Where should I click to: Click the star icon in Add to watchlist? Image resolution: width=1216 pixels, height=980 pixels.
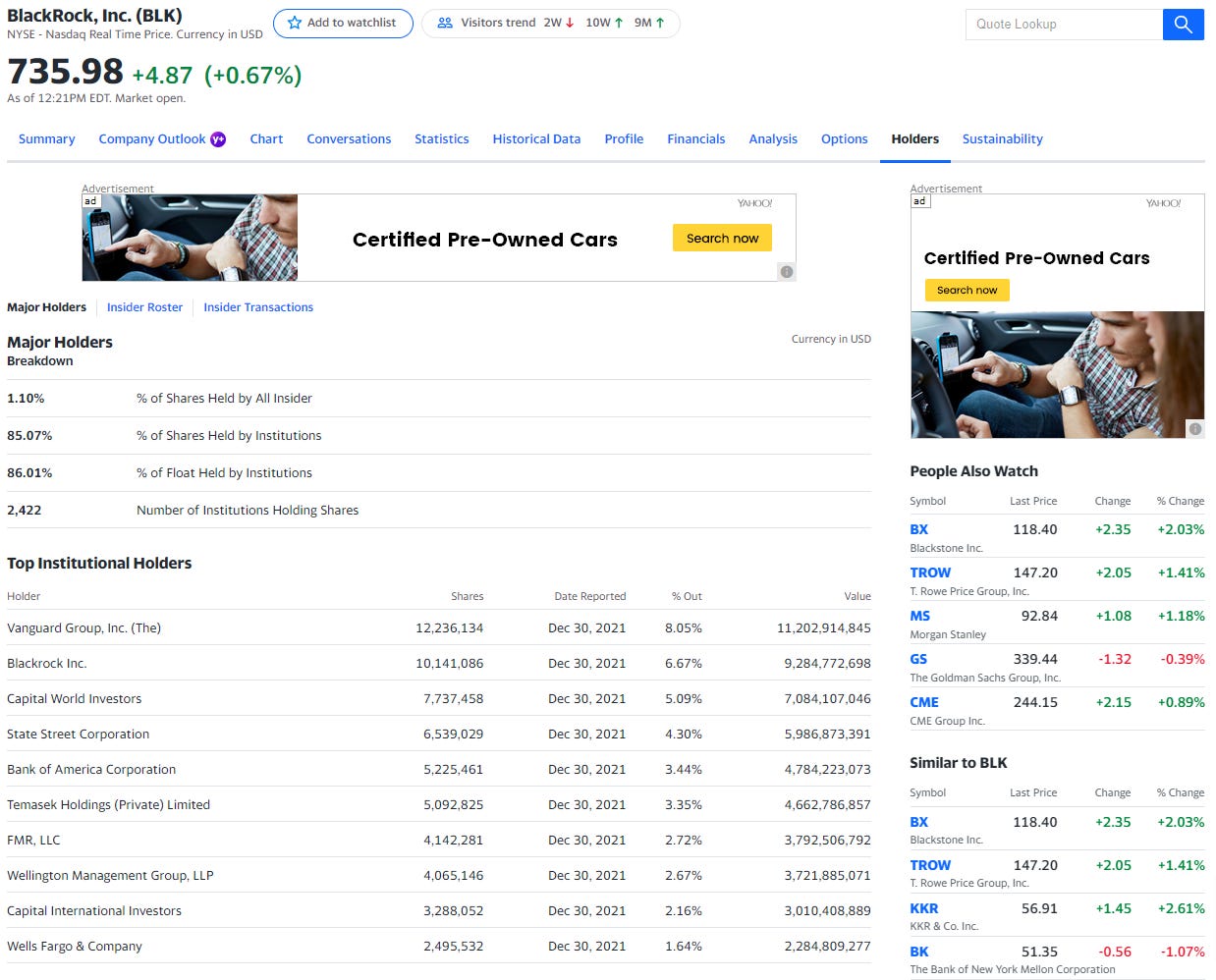click(x=294, y=23)
